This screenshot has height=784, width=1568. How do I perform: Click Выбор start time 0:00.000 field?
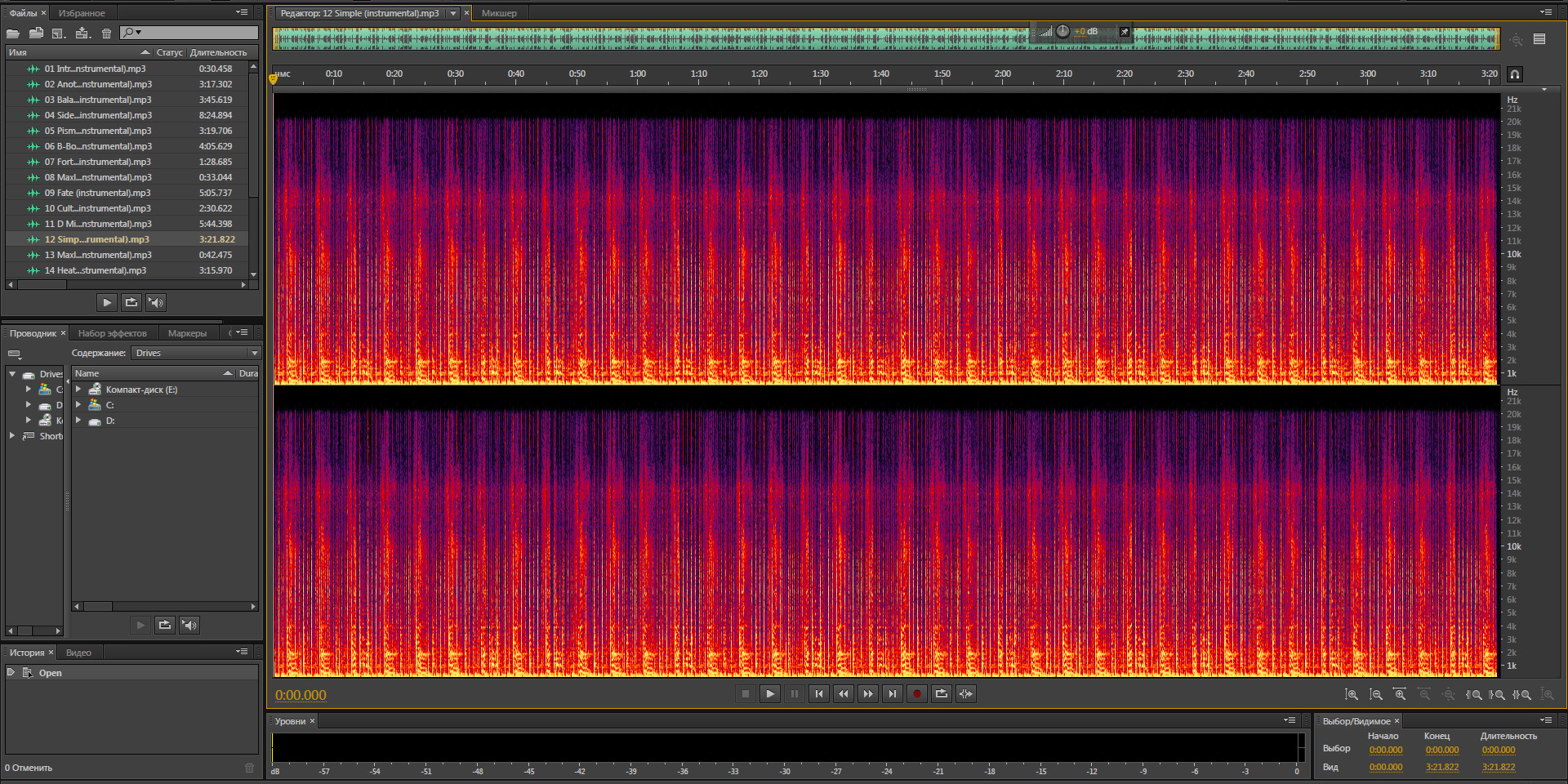point(1385,750)
